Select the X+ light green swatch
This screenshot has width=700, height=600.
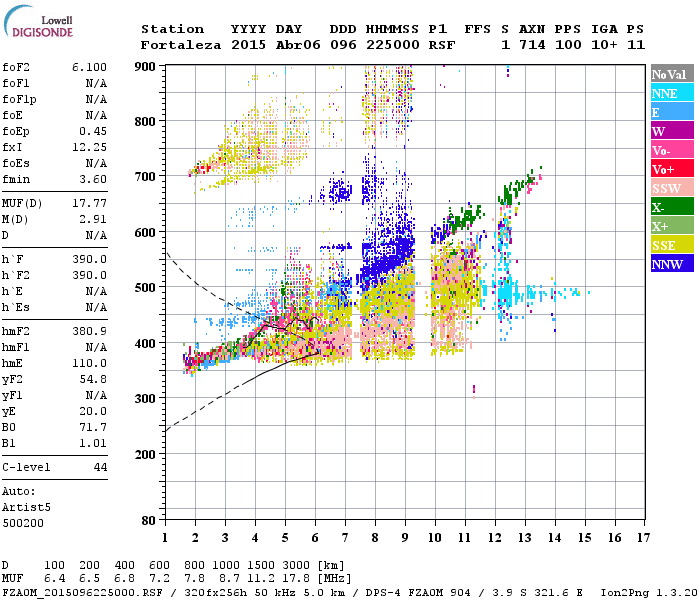coord(672,225)
